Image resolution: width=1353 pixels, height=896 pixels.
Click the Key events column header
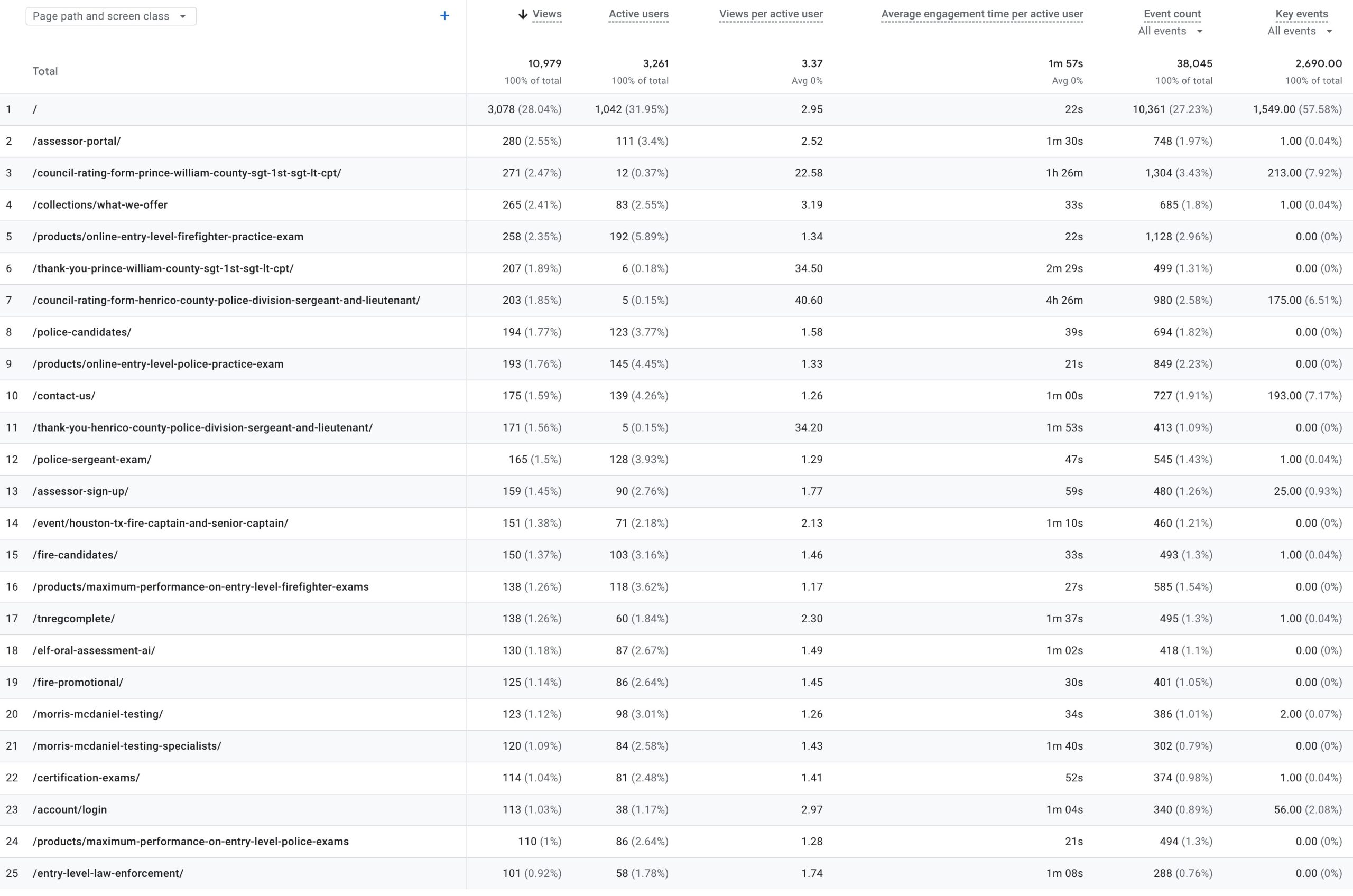click(1301, 14)
